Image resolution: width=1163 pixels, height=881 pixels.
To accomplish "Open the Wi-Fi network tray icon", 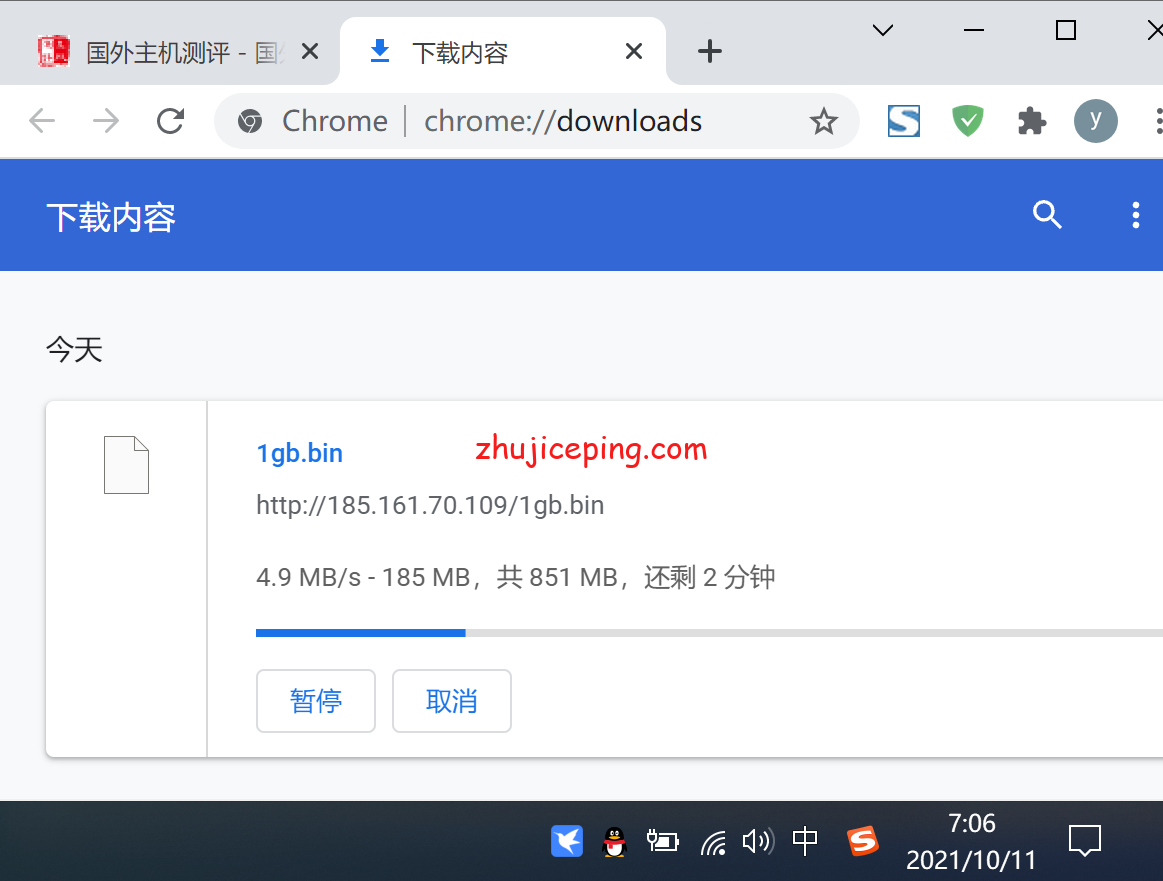I will pyautogui.click(x=714, y=842).
